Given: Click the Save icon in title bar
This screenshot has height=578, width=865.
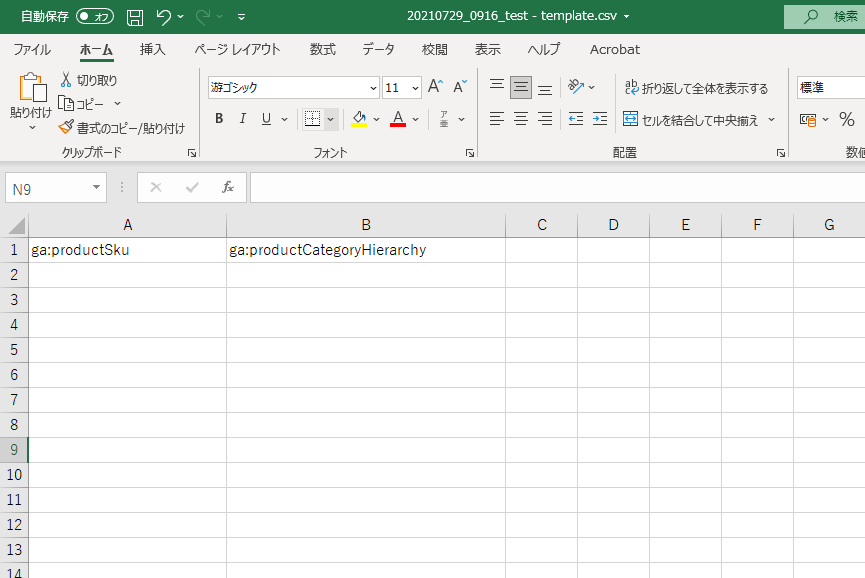Looking at the screenshot, I should (135, 17).
